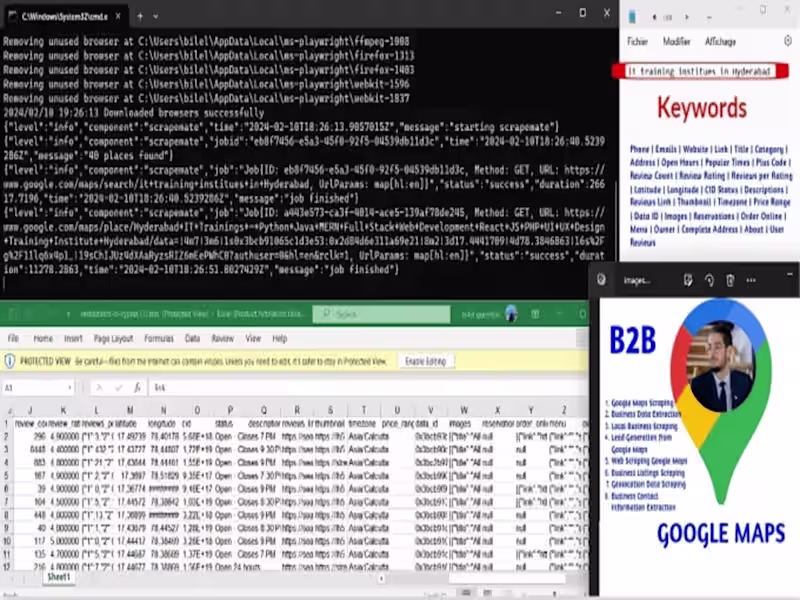Select the Sheet1 worksheet tab
Image resolution: width=800 pixels, height=600 pixels.
pos(58,577)
